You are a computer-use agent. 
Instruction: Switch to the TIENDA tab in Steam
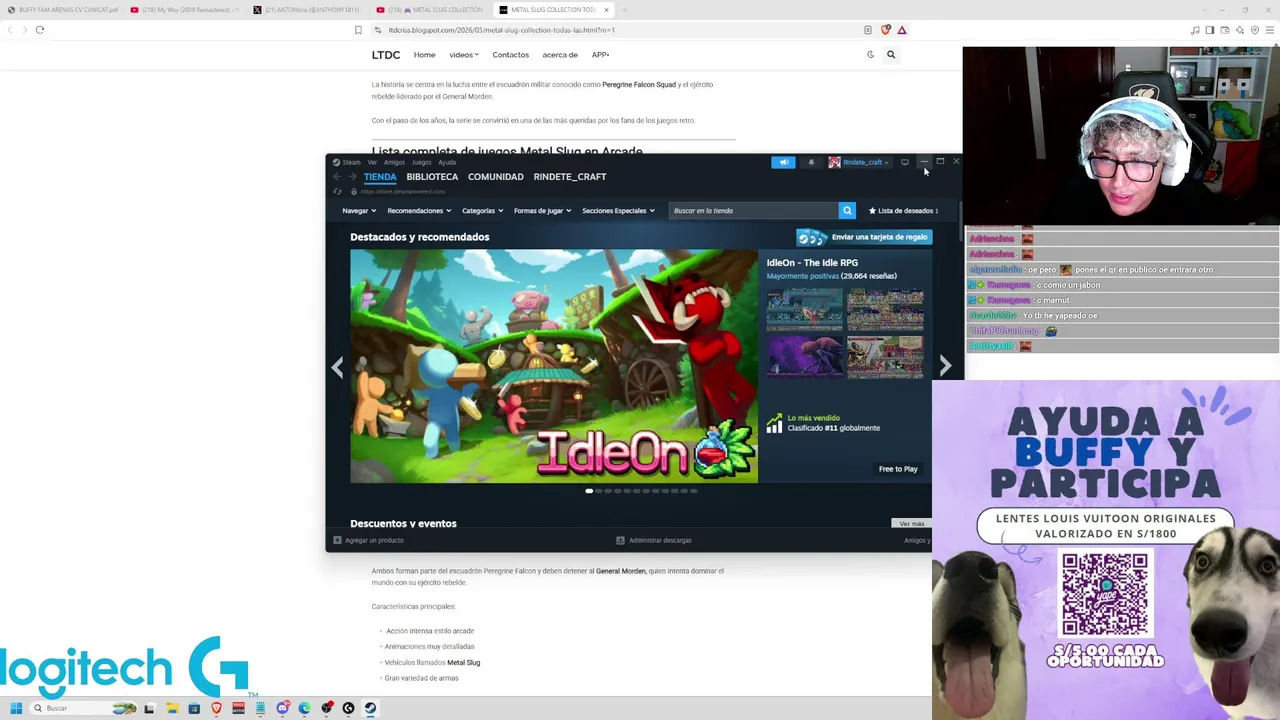pyautogui.click(x=380, y=177)
